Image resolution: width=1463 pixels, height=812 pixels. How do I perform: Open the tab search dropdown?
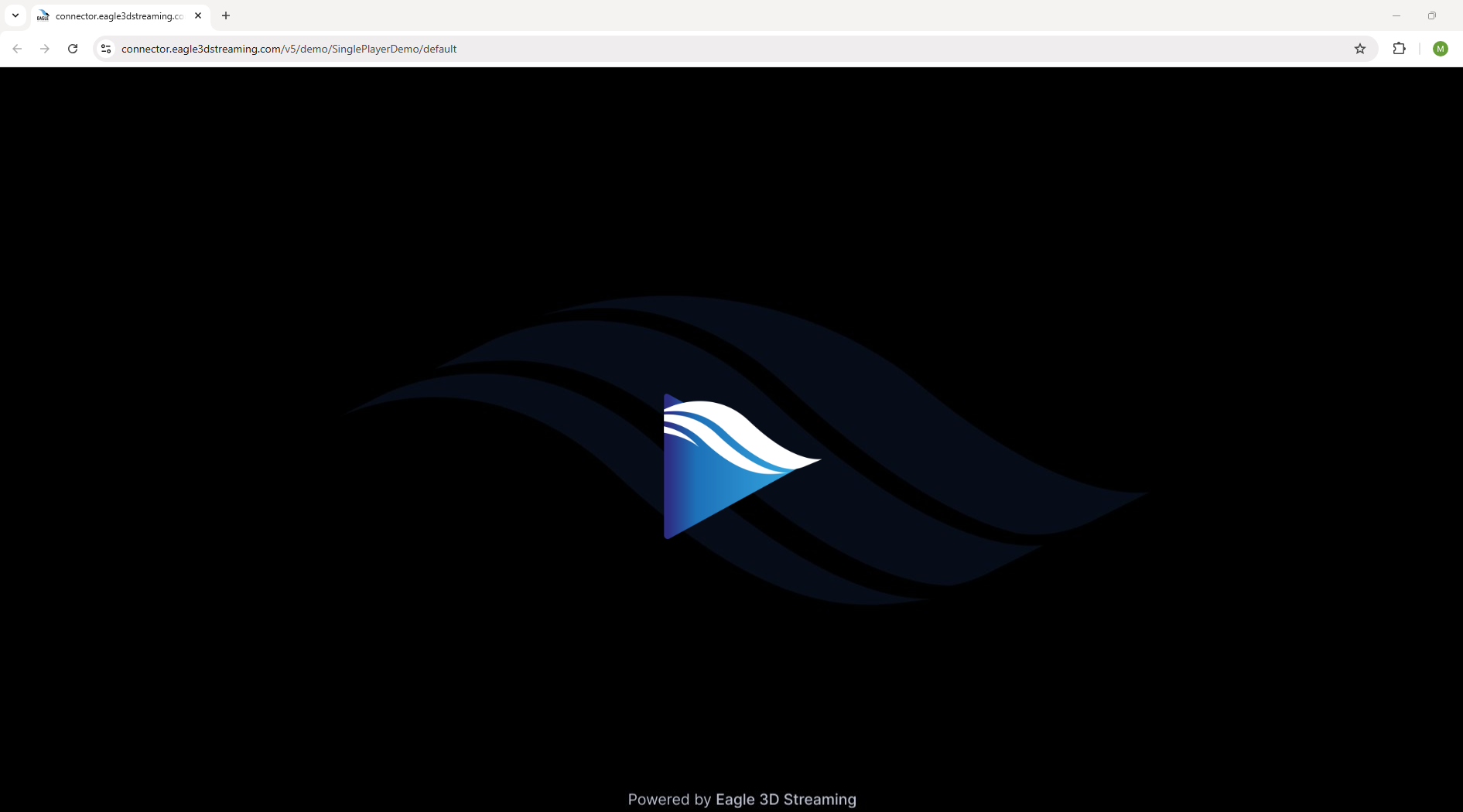click(x=15, y=15)
